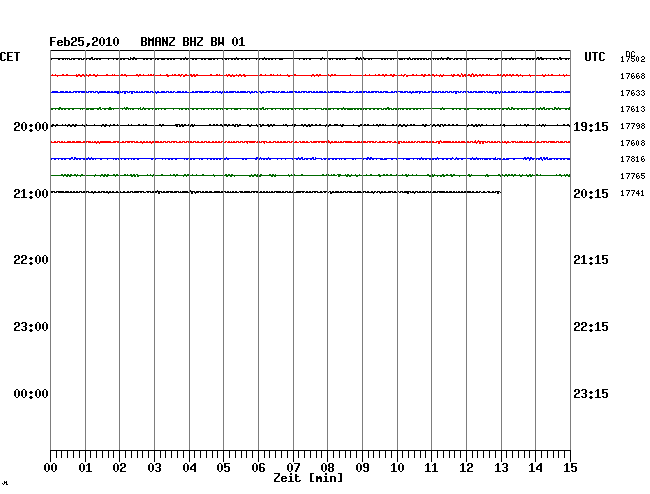Click minute tick label '05'
The width and height of the screenshot is (650, 494).
click(x=223, y=468)
